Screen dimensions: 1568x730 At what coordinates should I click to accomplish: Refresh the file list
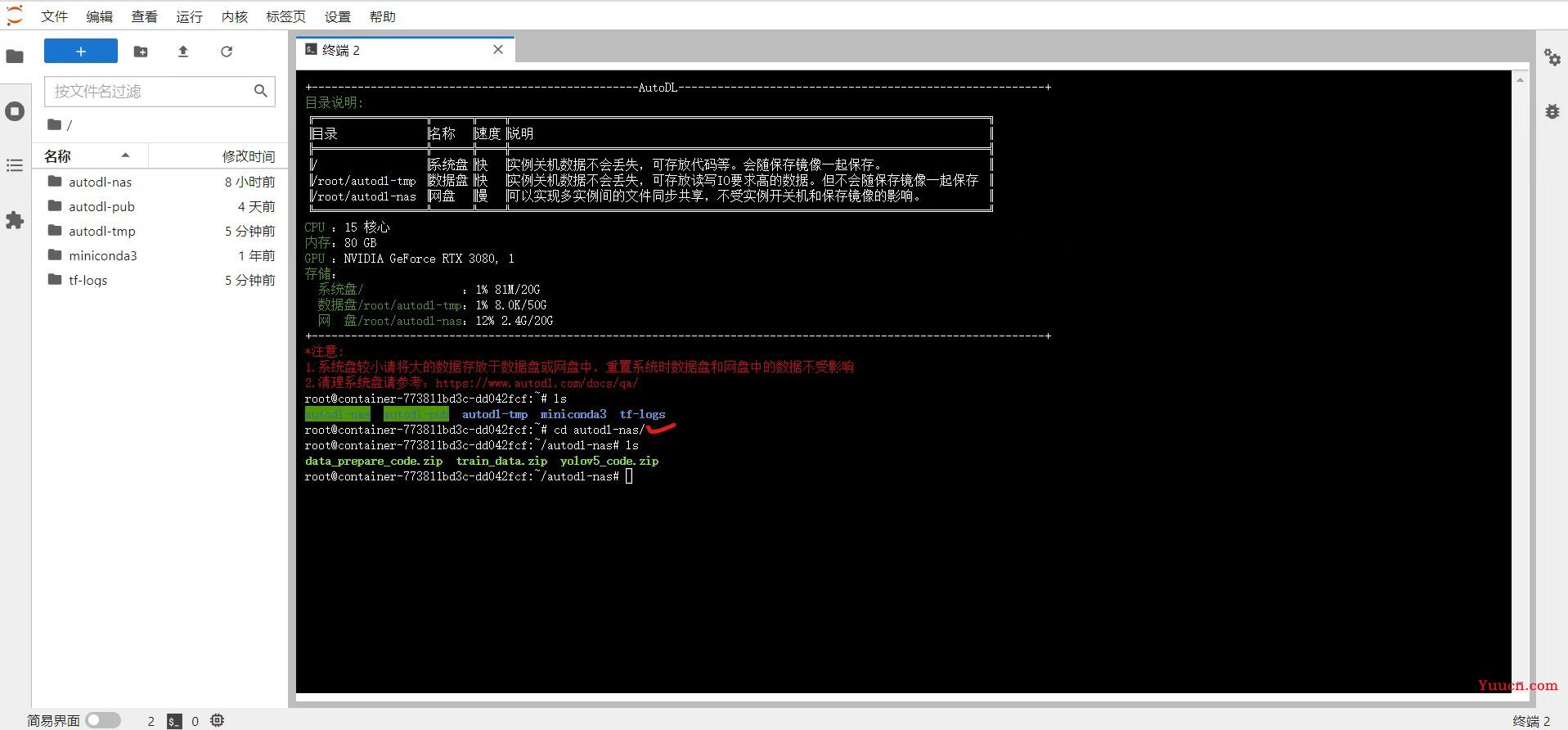pyautogui.click(x=227, y=52)
